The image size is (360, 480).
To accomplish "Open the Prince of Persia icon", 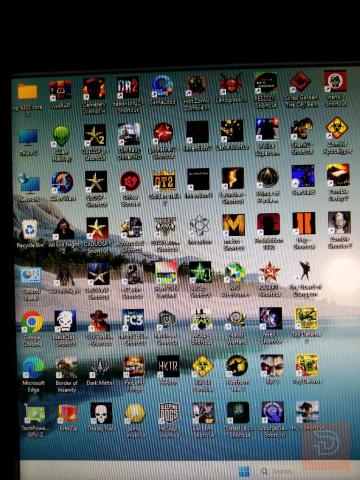I will tap(268, 178).
